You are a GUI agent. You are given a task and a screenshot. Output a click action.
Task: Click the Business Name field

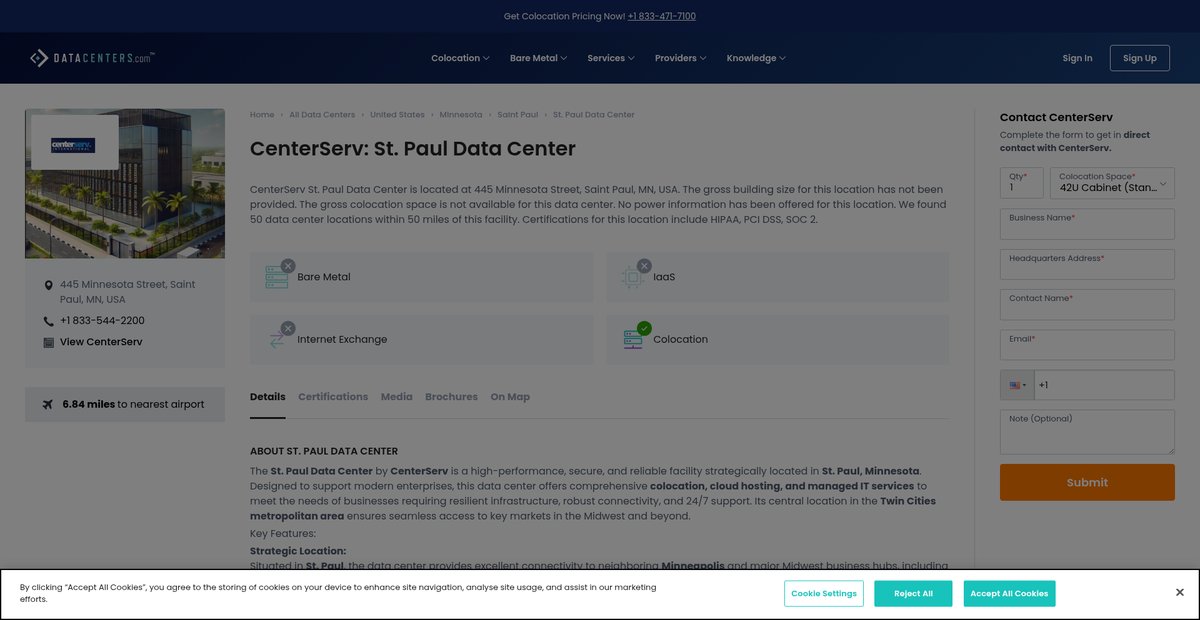(x=1087, y=224)
